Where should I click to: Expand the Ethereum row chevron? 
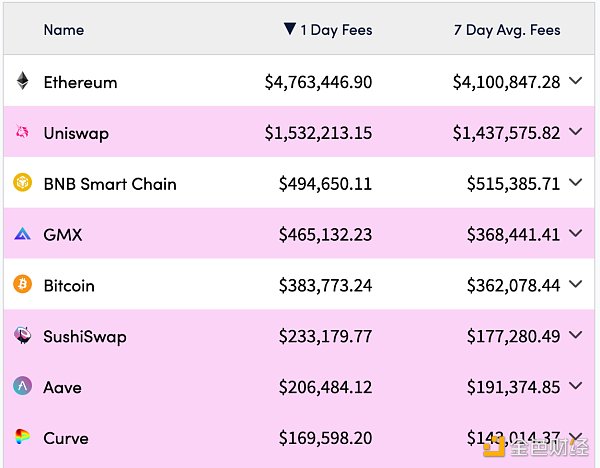[x=575, y=82]
